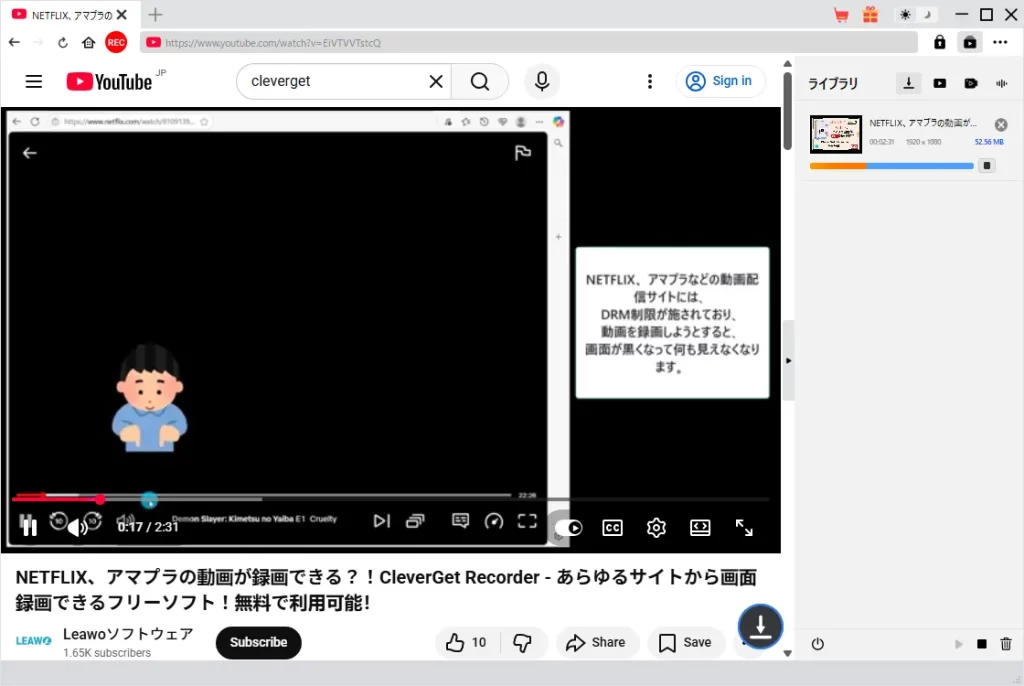Open the three-dot more menu in toolbar
Image resolution: width=1024 pixels, height=686 pixels.
[1000, 42]
